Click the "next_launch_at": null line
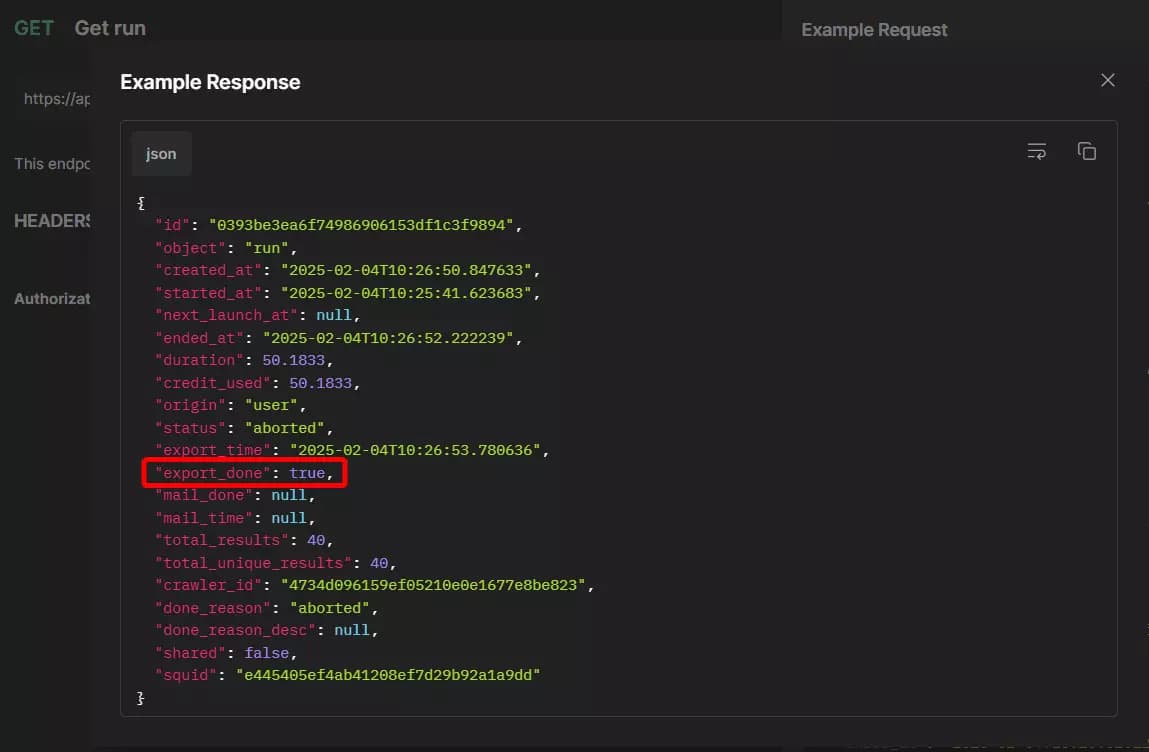The image size is (1149, 752). 257,315
